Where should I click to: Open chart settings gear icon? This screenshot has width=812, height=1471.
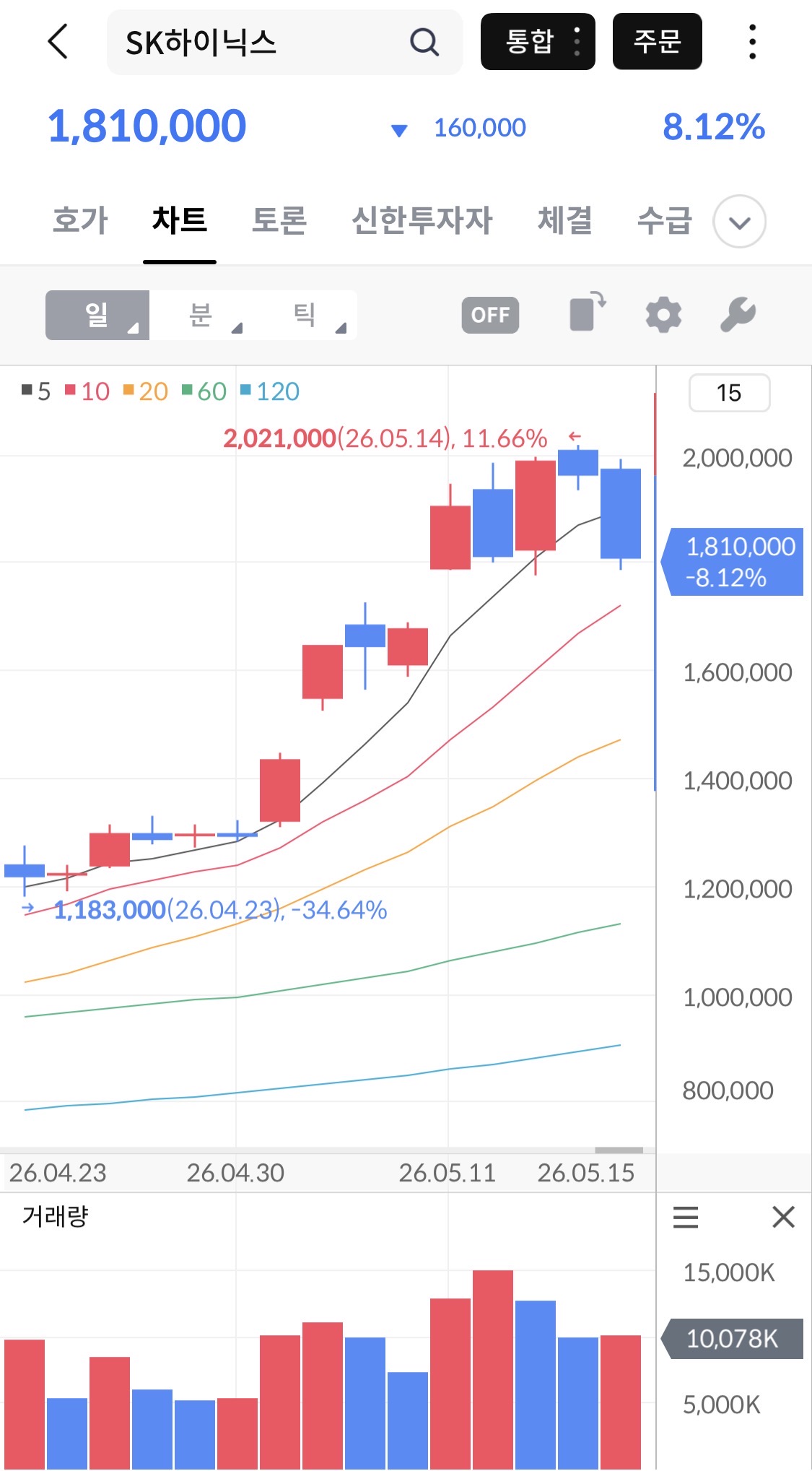click(663, 315)
